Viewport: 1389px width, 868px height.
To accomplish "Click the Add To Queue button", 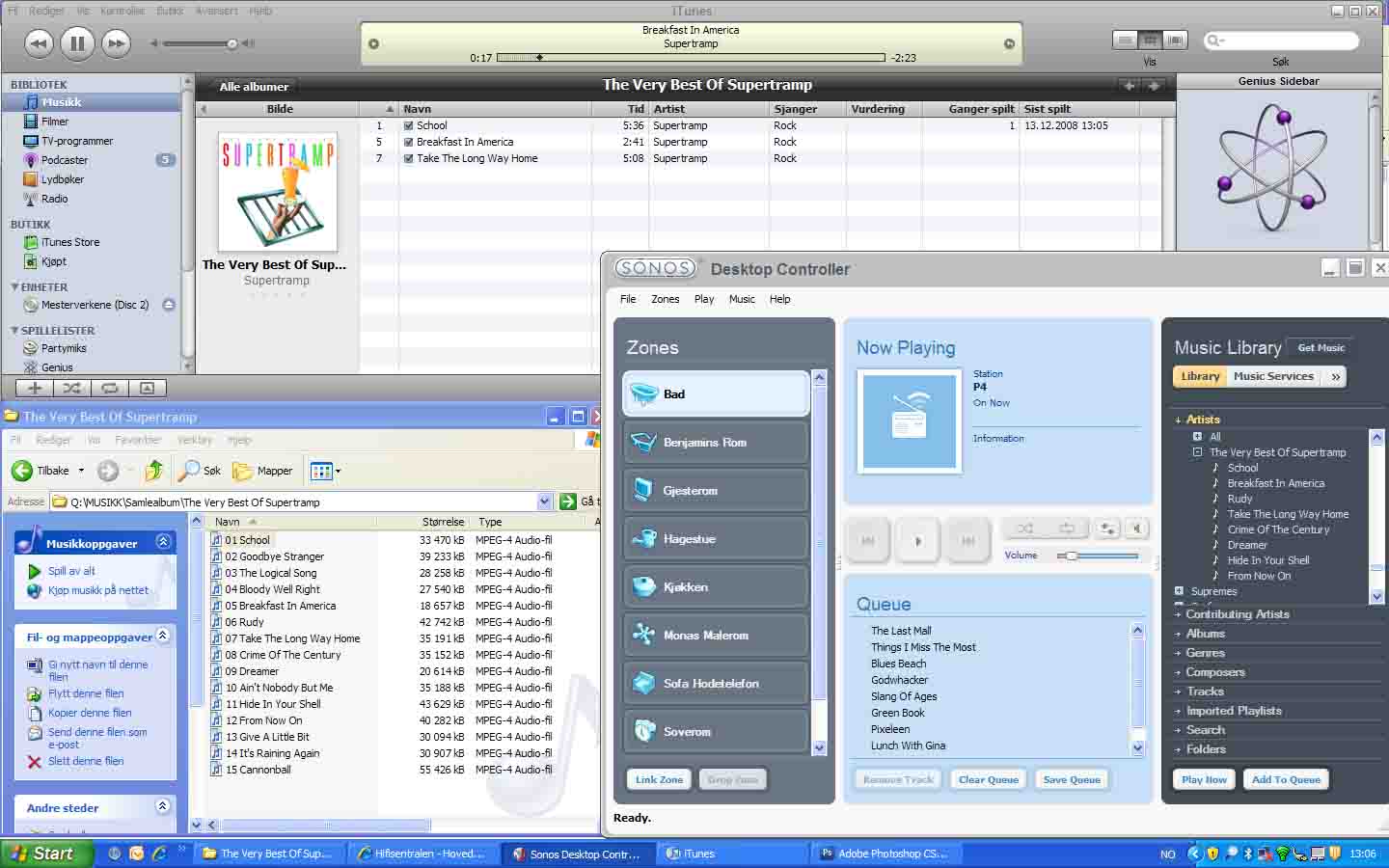I will click(1285, 780).
